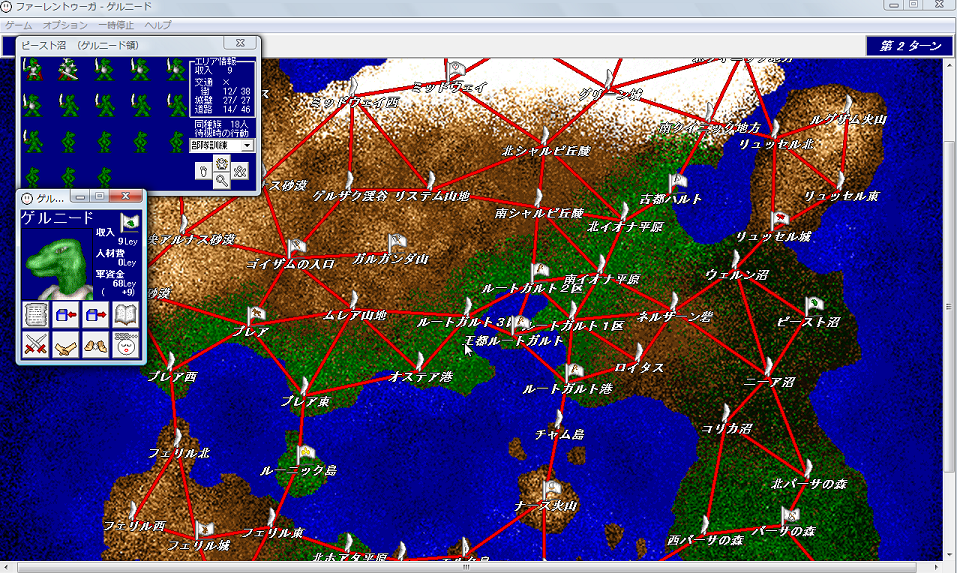The height and width of the screenshot is (573, 957).
Task: Click the 一時停止 pause menu item
Action: (116, 25)
